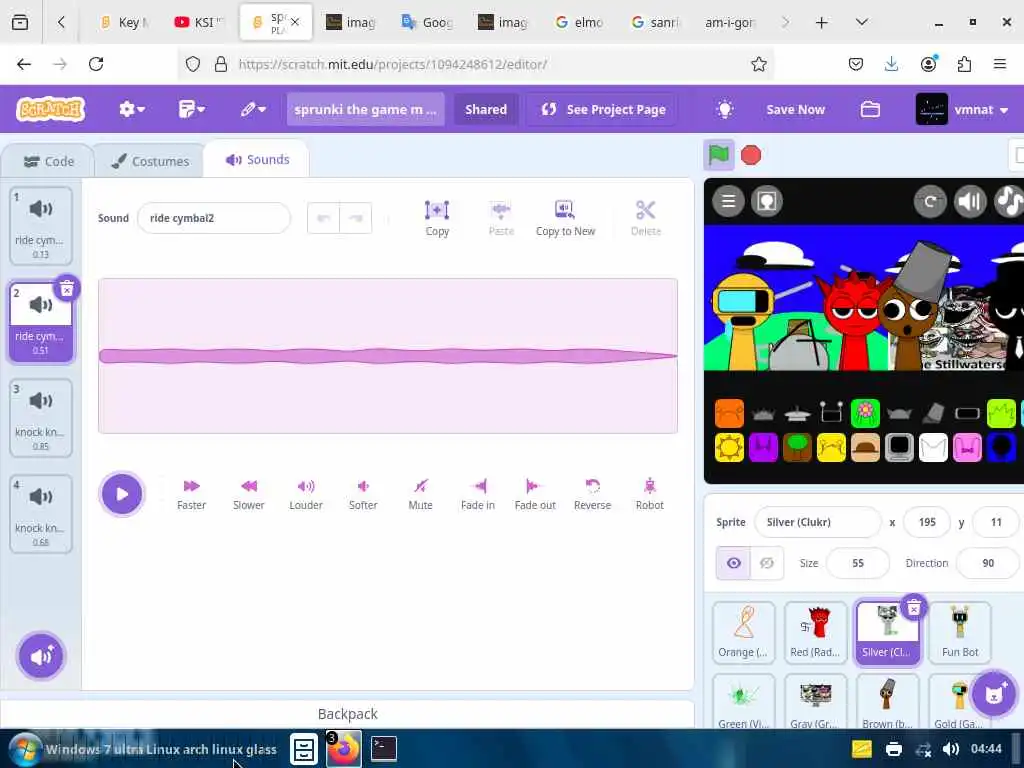This screenshot has height=768, width=1024.
Task: Switch to the Costumes tab
Action: coord(150,161)
